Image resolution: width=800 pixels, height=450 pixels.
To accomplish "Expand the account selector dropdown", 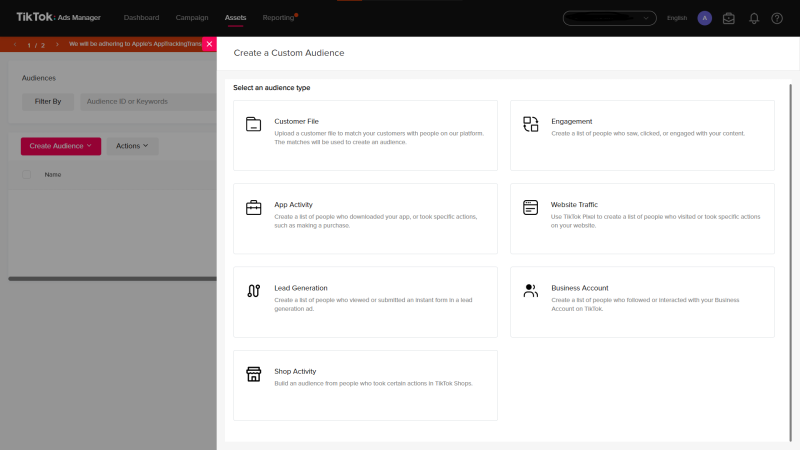I will click(x=609, y=18).
